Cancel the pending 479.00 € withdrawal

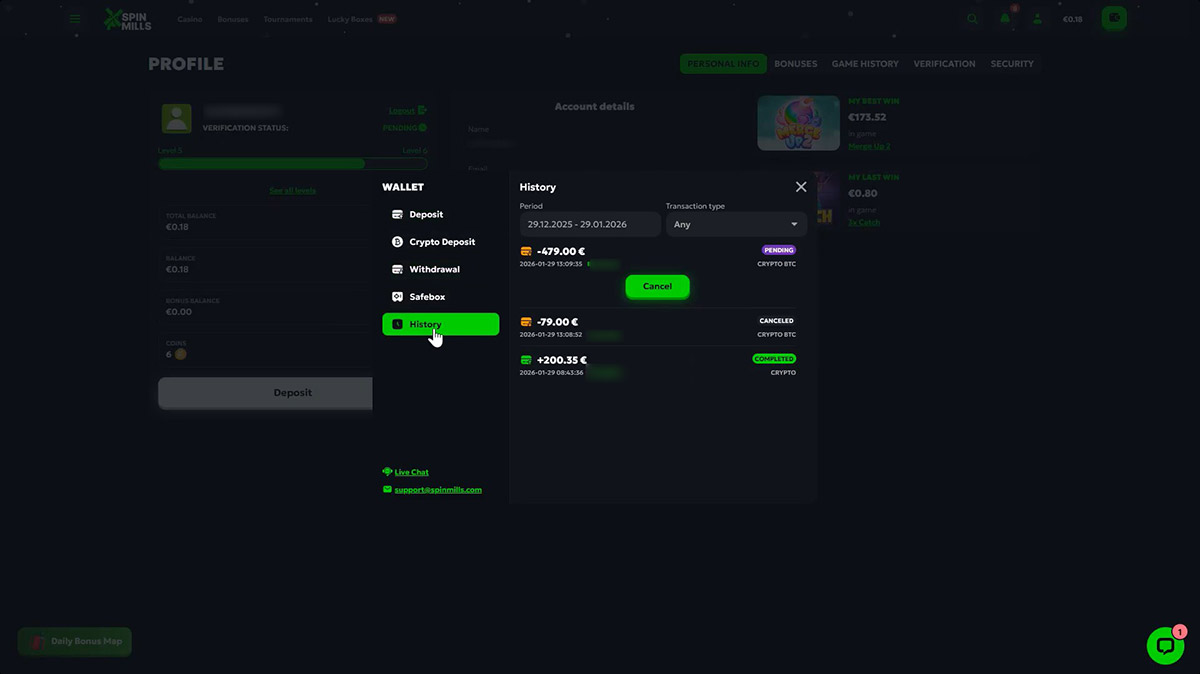[657, 286]
